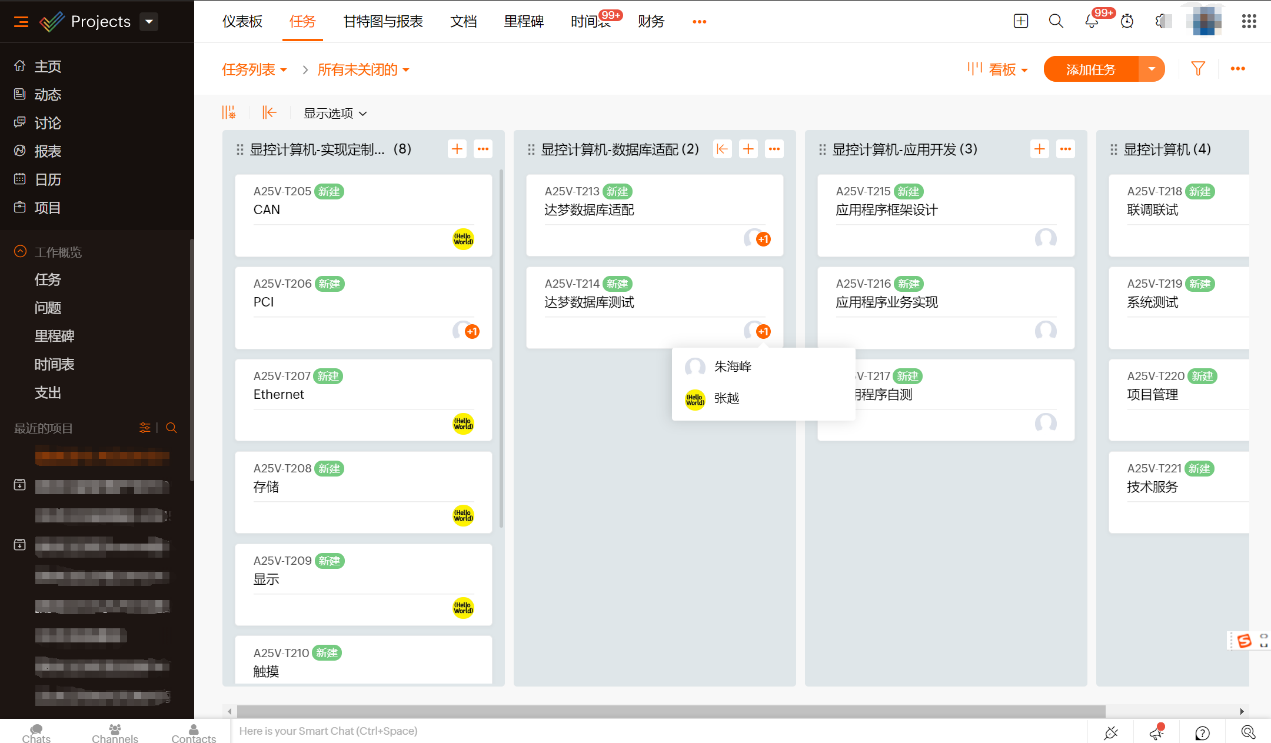Open the task filter funnel icon

click(x=1198, y=68)
